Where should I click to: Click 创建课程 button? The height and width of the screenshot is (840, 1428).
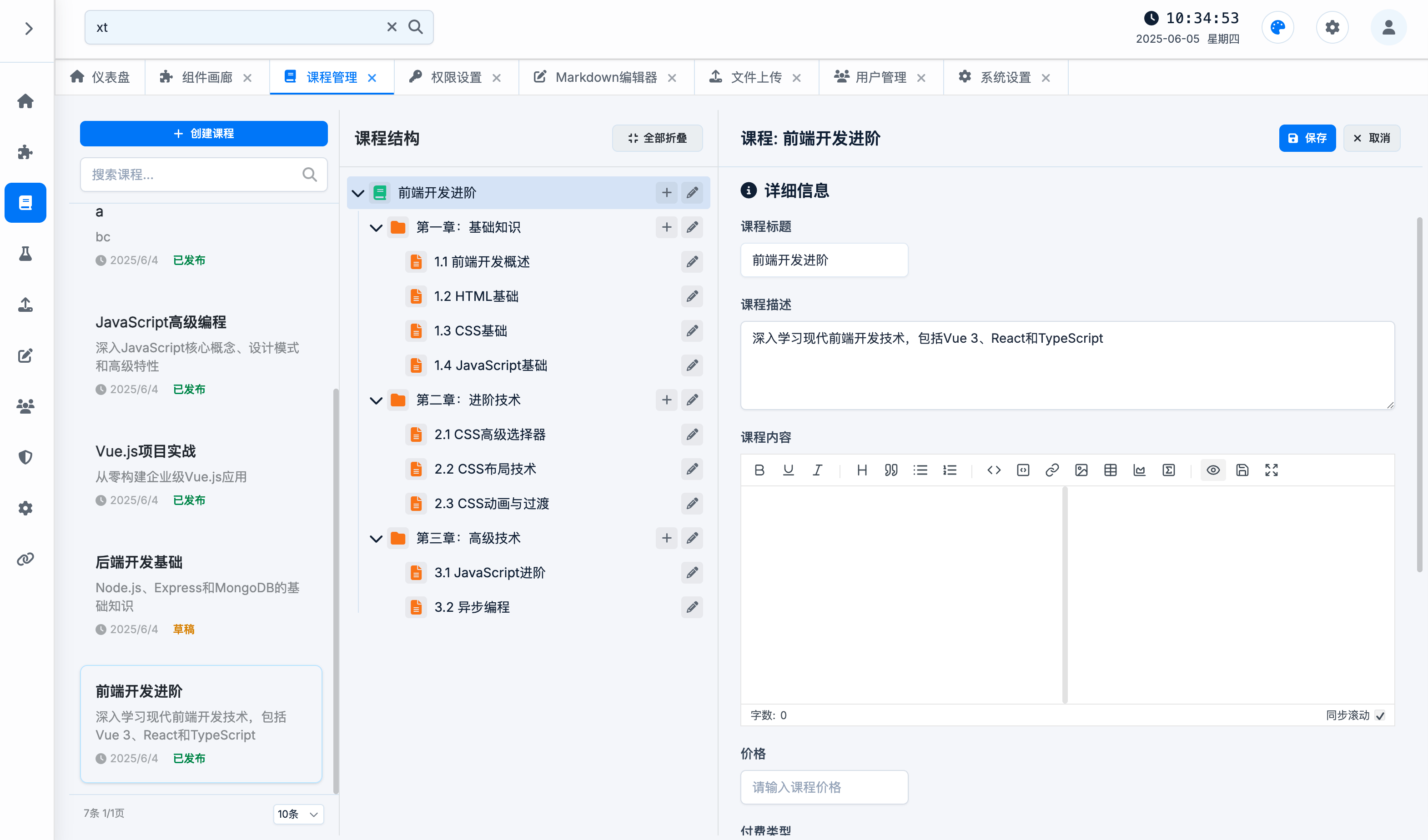(203, 133)
